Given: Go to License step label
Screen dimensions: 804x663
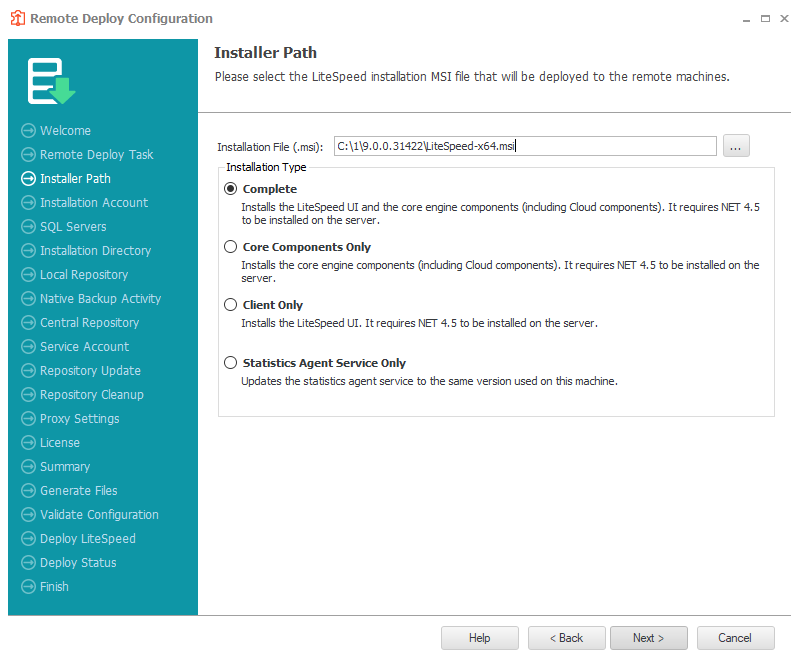Looking at the screenshot, I should coord(60,443).
